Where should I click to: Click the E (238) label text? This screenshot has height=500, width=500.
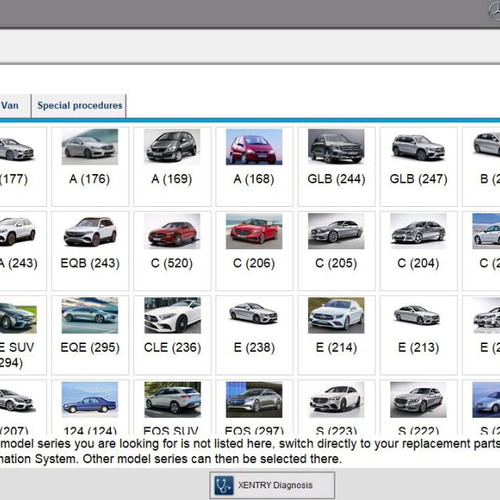pyautogui.click(x=254, y=348)
